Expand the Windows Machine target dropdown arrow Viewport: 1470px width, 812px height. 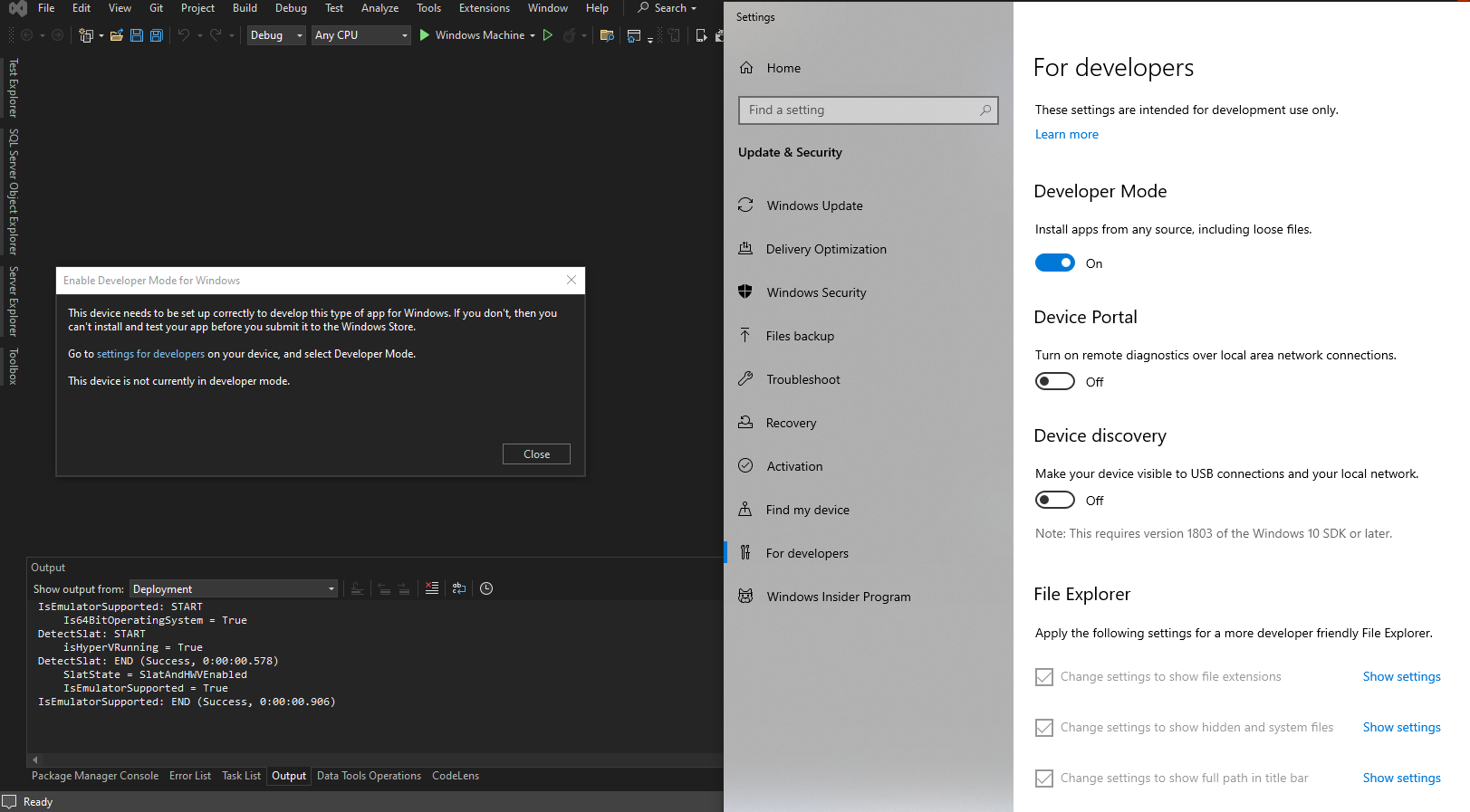click(x=533, y=35)
